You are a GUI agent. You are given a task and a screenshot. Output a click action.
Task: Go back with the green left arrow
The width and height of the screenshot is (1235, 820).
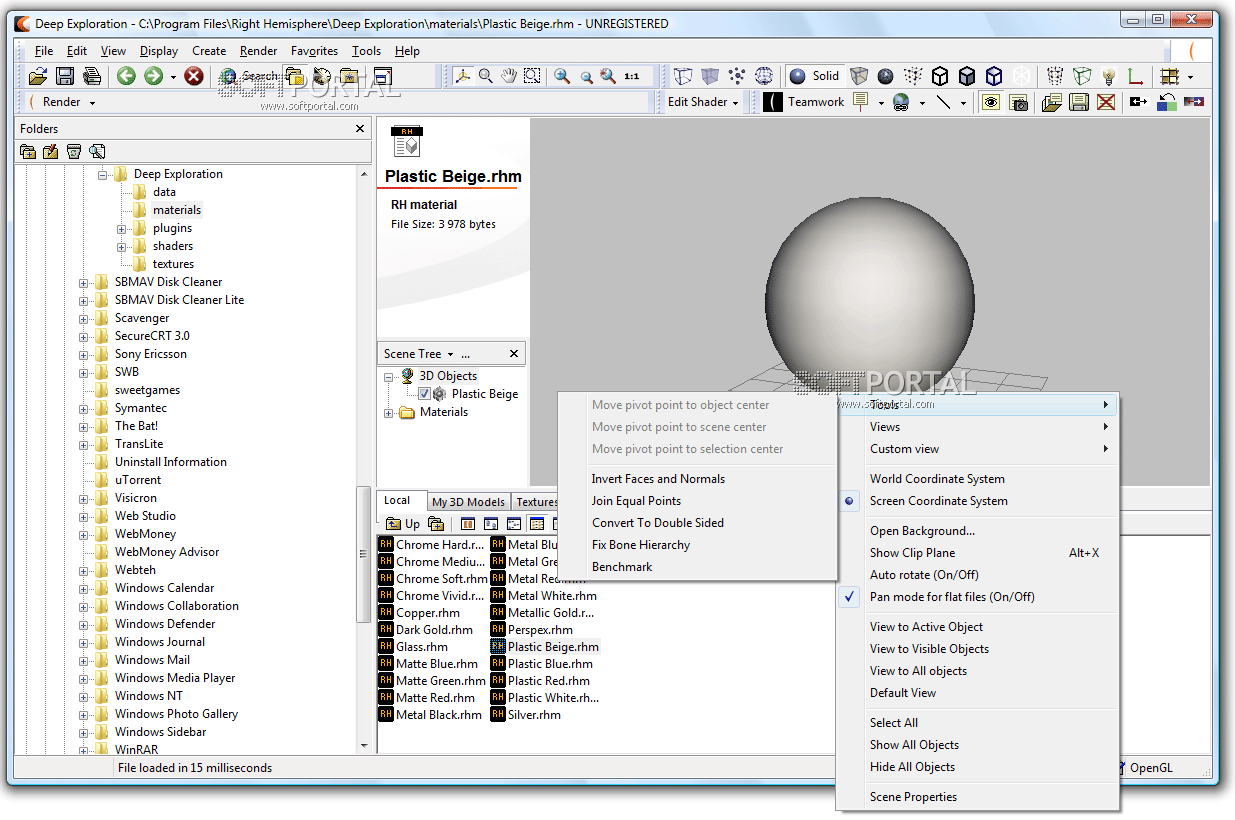(x=126, y=76)
